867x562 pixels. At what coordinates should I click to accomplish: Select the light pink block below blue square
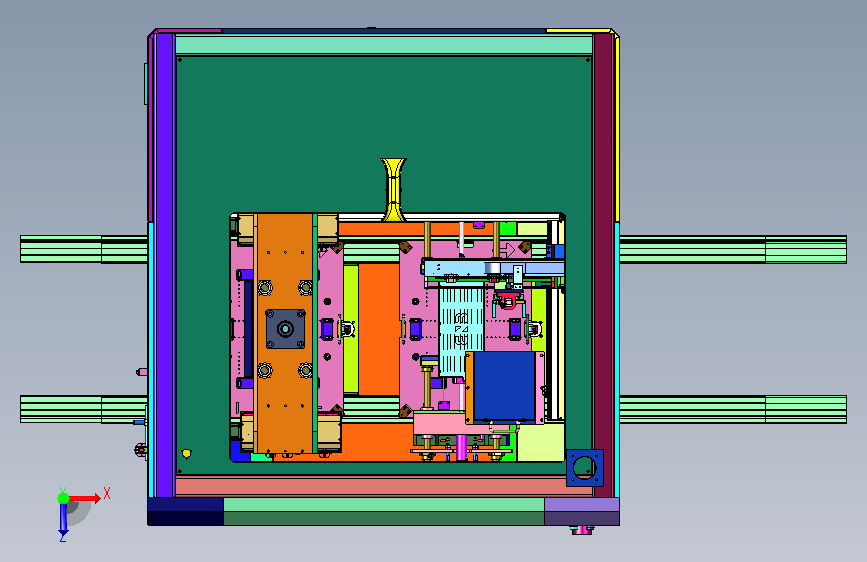441,423
